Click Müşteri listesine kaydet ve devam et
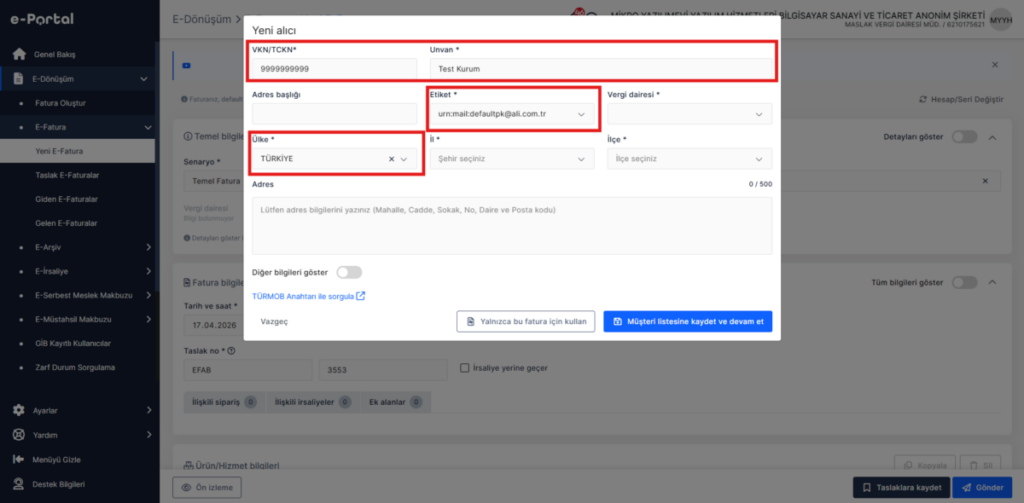 pos(688,321)
